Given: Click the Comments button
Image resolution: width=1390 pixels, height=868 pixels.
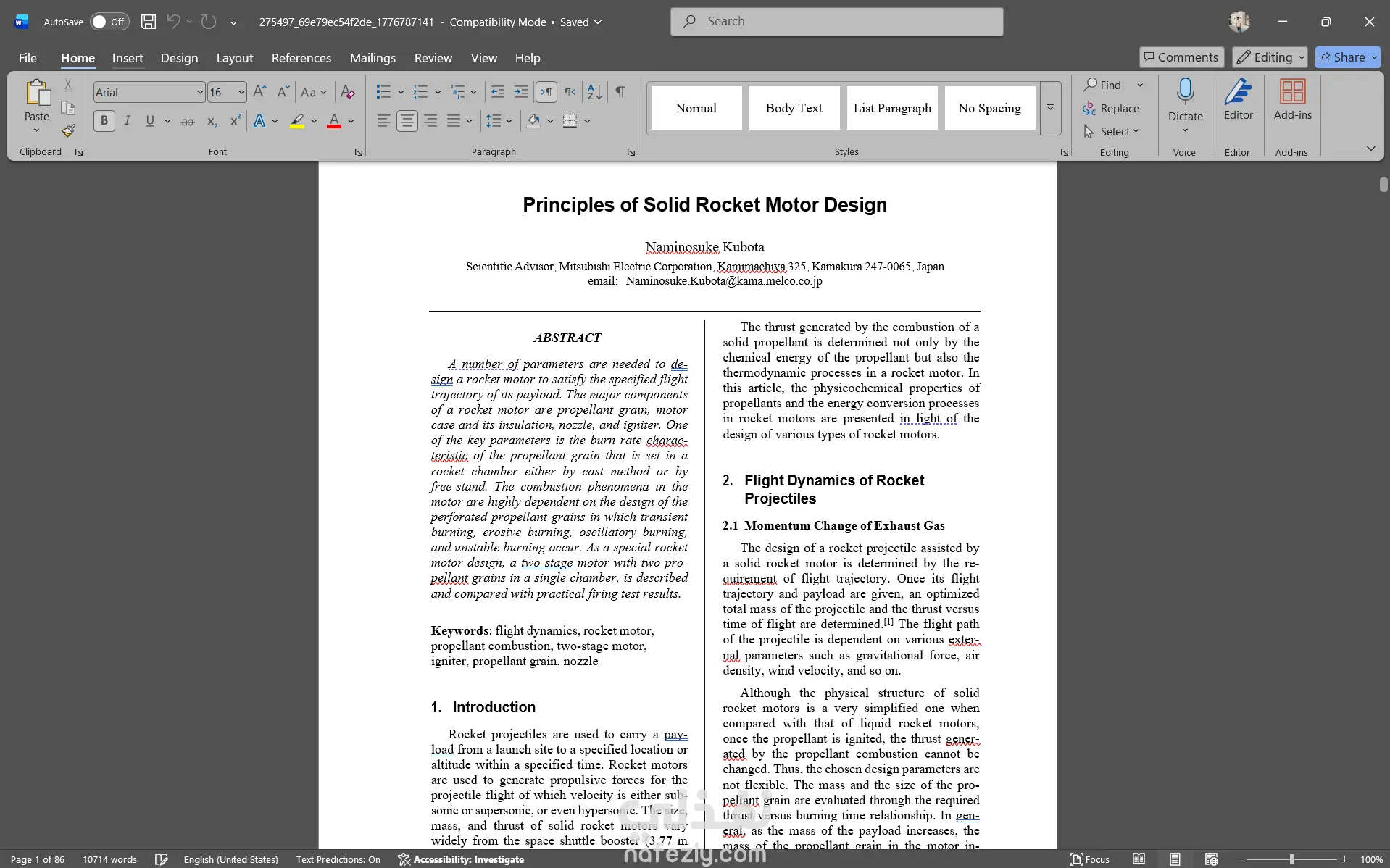Looking at the screenshot, I should (x=1181, y=57).
